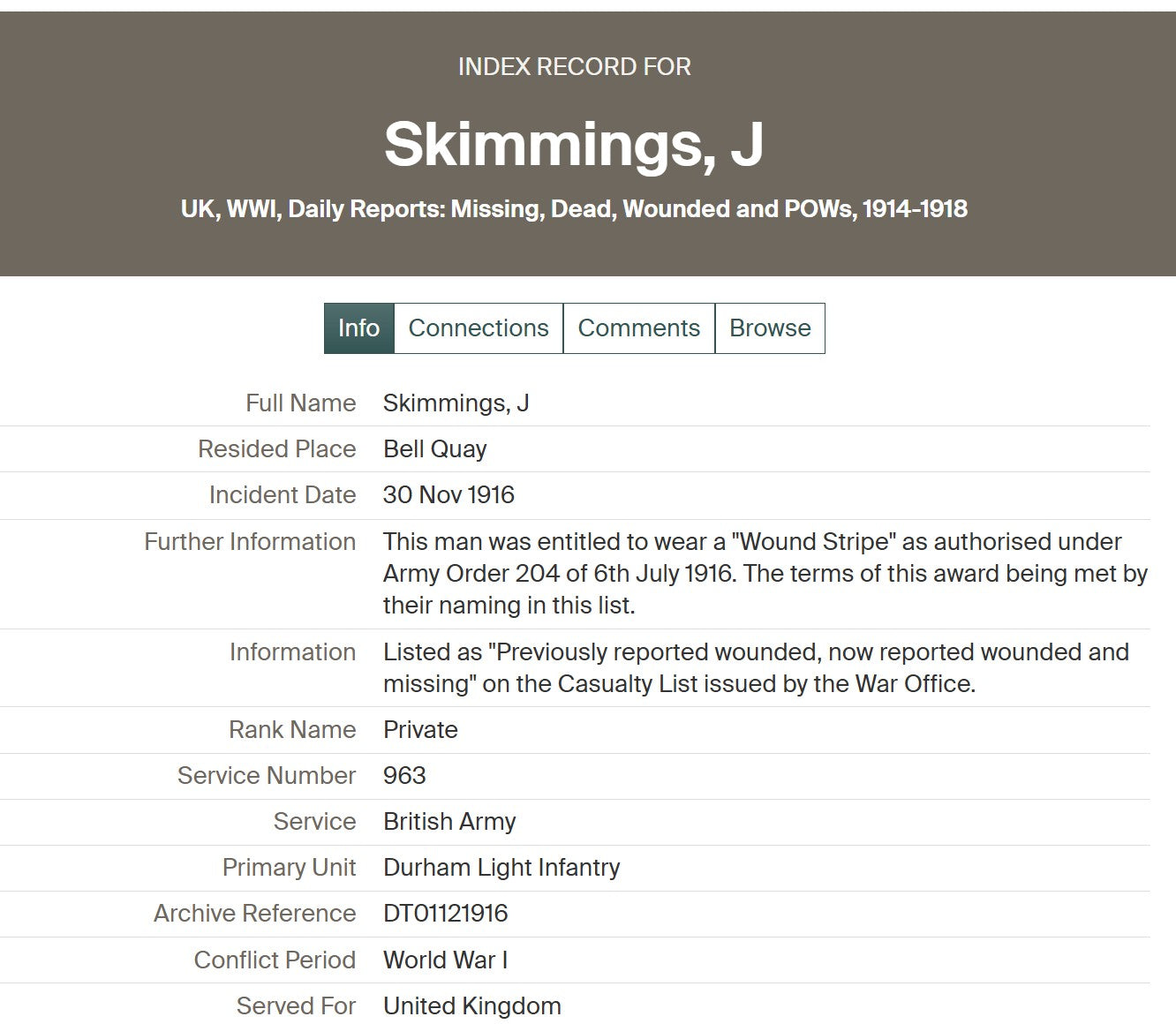Image resolution: width=1176 pixels, height=1024 pixels.
Task: Click the Durham Light Infantry unit value
Action: pyautogui.click(x=501, y=868)
